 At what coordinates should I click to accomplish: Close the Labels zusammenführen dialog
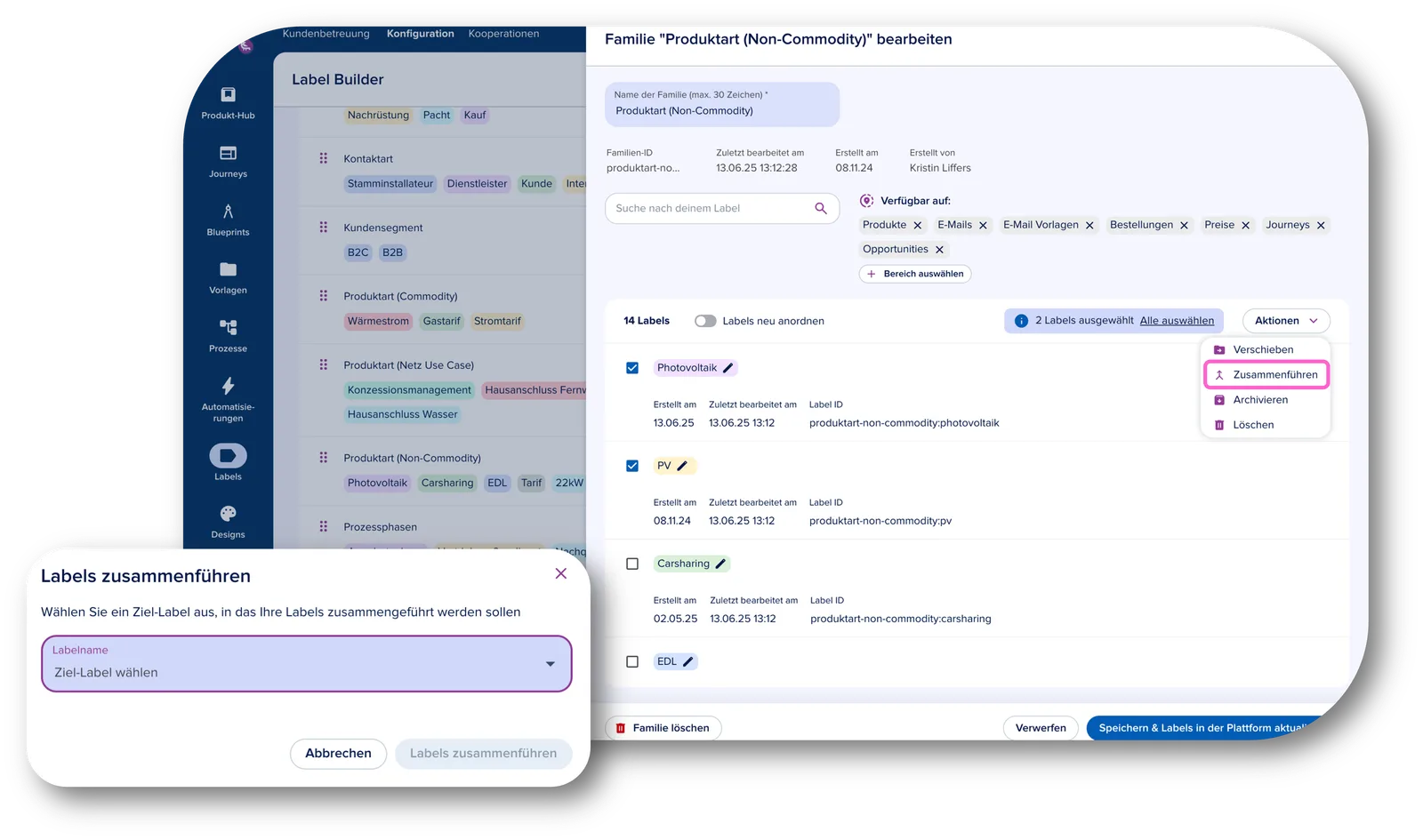click(560, 573)
